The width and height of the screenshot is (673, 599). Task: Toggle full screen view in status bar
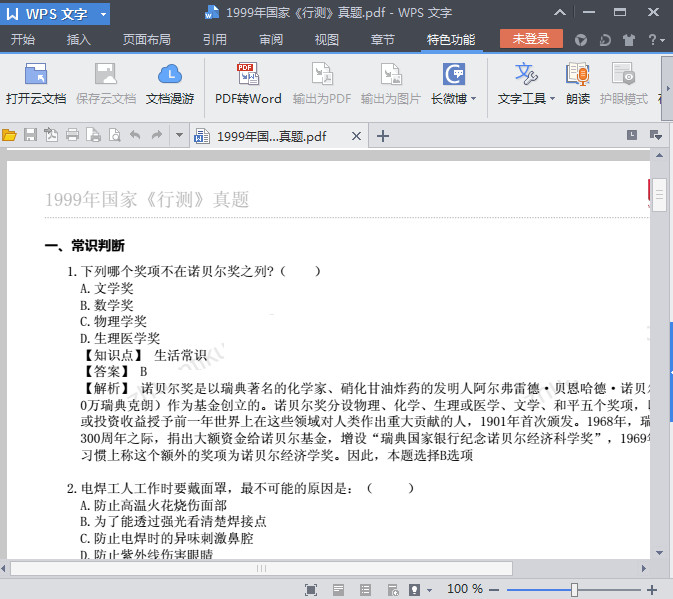coord(311,590)
